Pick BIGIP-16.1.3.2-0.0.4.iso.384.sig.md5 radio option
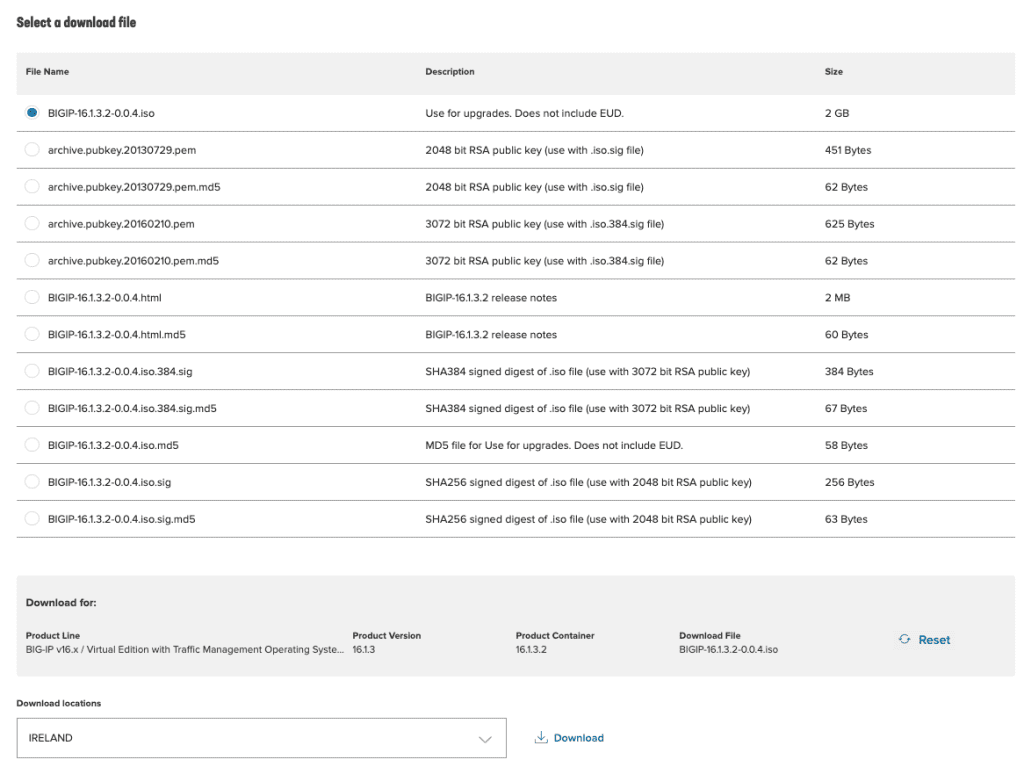This screenshot has height=767, width=1024. pos(32,408)
